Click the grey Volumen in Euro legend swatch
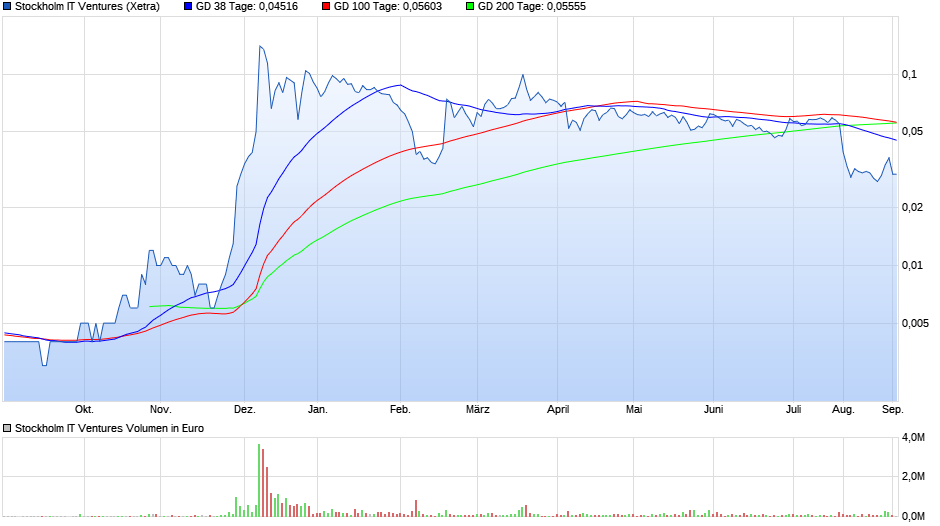 tap(7, 428)
